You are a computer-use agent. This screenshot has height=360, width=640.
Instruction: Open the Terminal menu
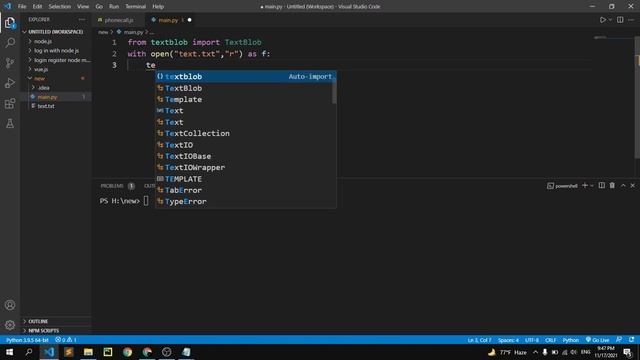tap(136, 7)
